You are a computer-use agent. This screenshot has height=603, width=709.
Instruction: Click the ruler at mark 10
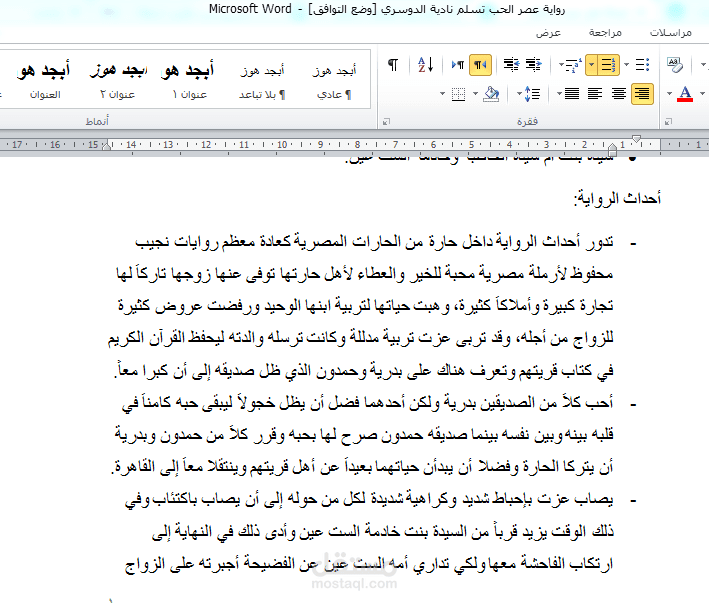point(282,145)
